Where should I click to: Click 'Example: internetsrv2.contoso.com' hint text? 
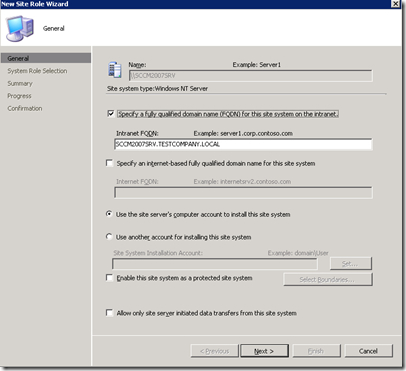242,182
